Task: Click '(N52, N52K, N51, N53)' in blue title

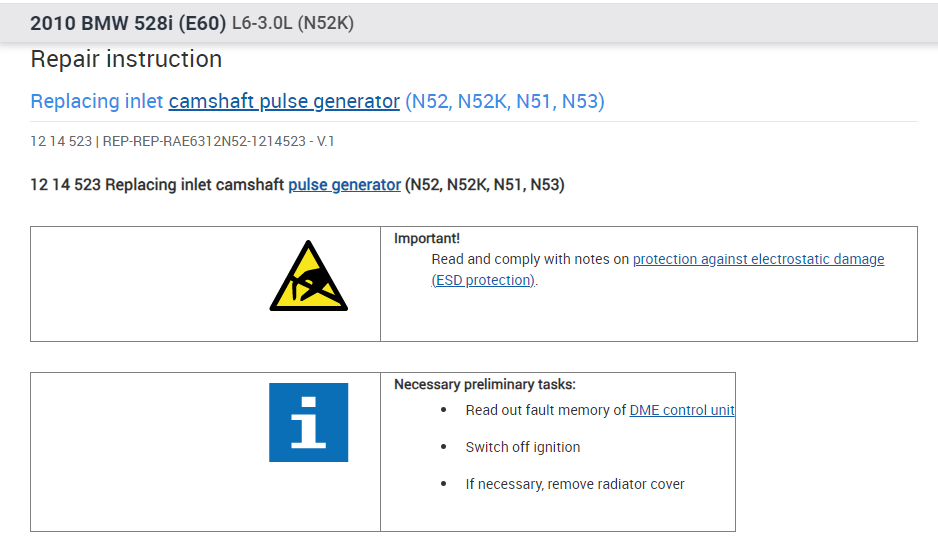Action: point(504,101)
